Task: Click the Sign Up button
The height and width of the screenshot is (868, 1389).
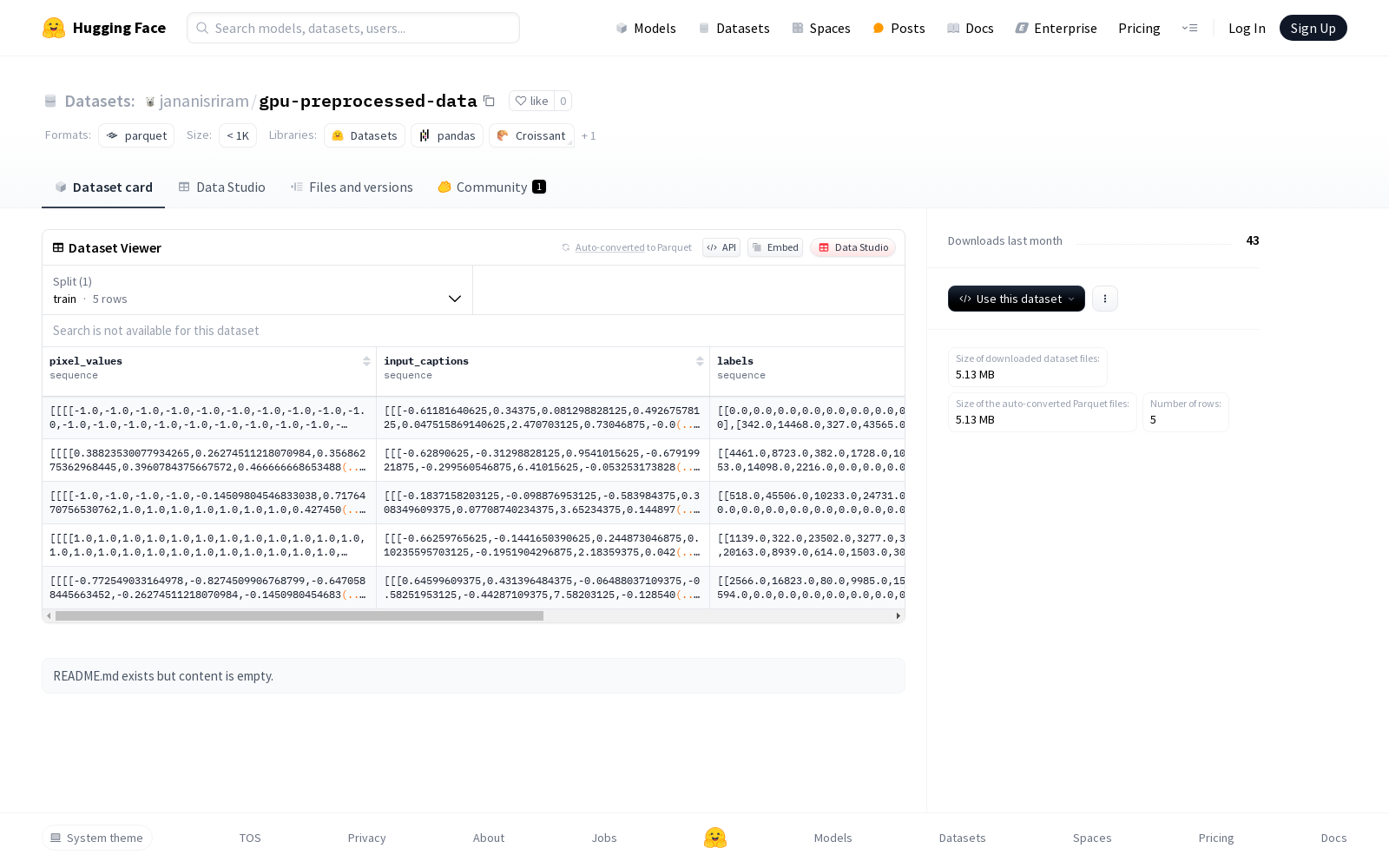Action: (1313, 28)
